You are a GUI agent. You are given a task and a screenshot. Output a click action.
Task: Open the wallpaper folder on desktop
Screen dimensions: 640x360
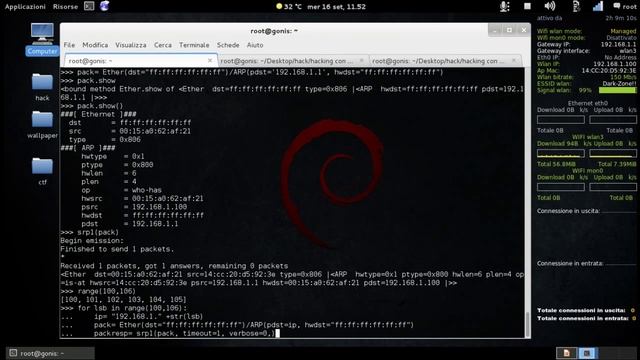(42, 124)
